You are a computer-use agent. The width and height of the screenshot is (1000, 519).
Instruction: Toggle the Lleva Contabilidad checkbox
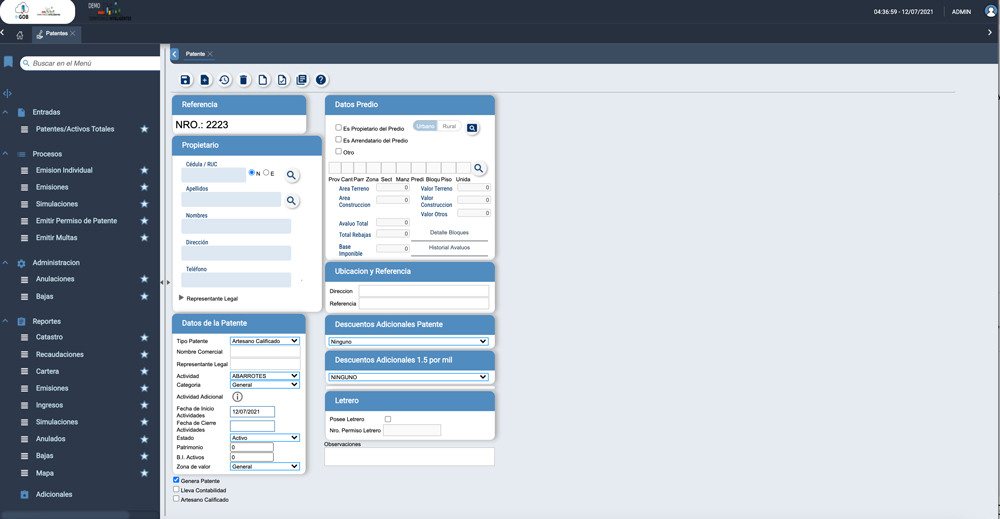click(x=177, y=490)
